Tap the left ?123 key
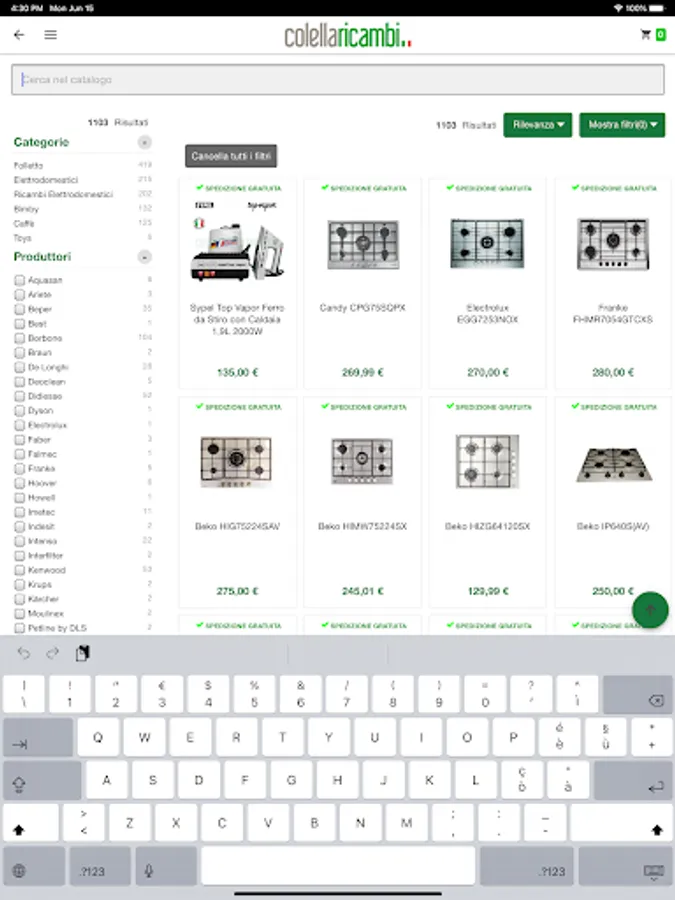Screen dimensions: 675x900 pos(100,866)
